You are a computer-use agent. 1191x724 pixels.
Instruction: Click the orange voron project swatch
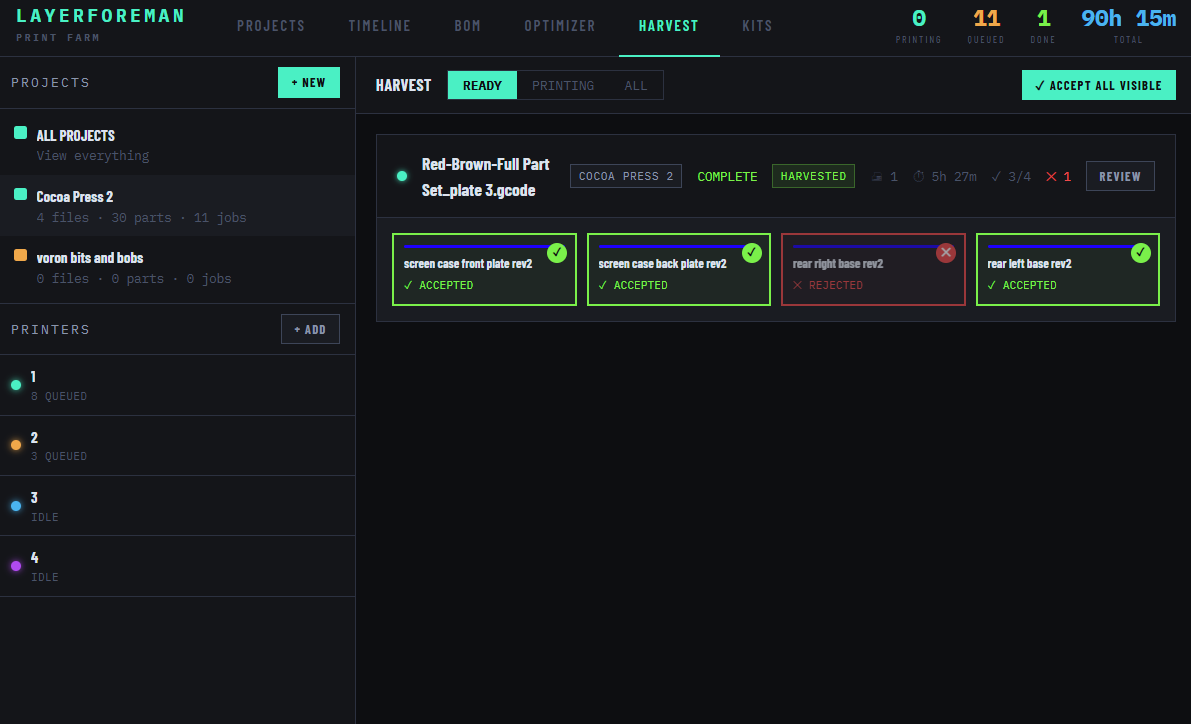21,255
